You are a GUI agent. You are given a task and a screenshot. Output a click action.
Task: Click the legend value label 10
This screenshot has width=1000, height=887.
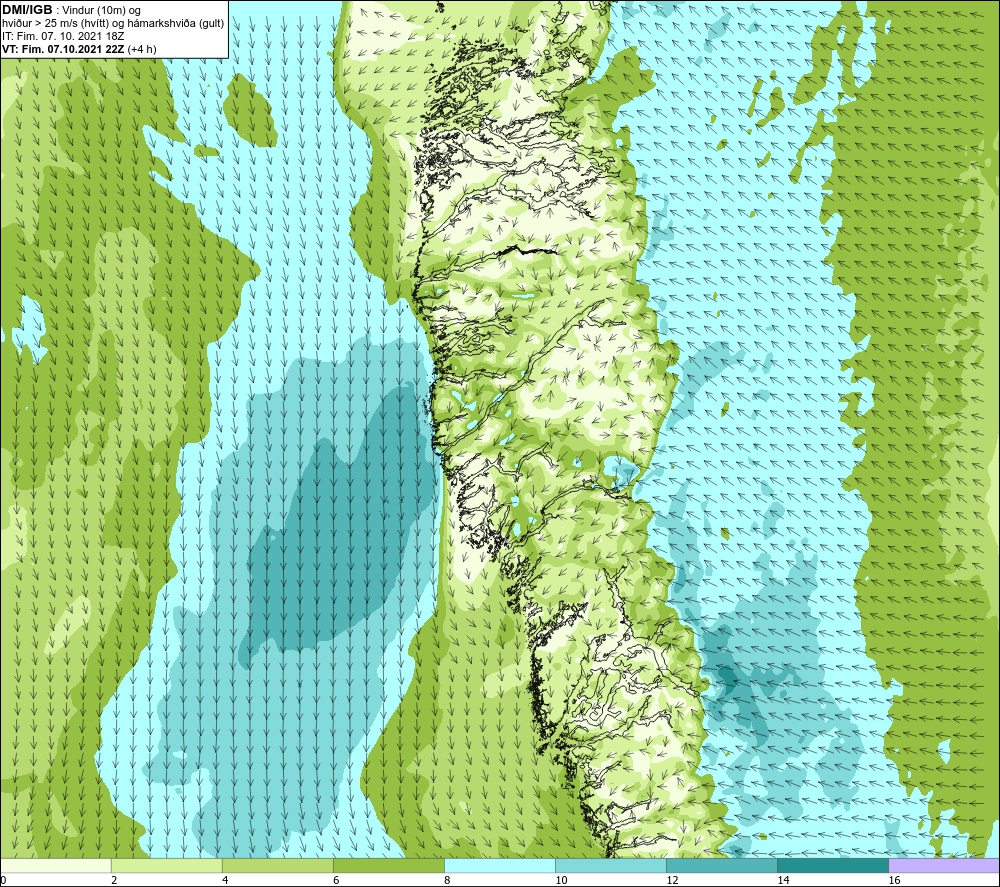coord(561,881)
